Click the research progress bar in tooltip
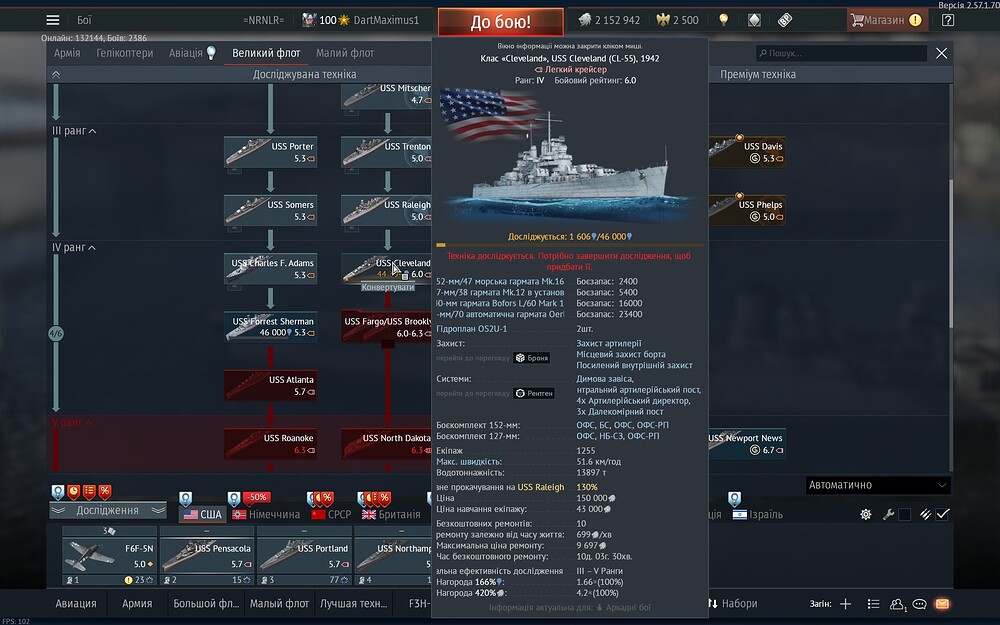Screen dimensions: 1000x625 click(x=570, y=245)
